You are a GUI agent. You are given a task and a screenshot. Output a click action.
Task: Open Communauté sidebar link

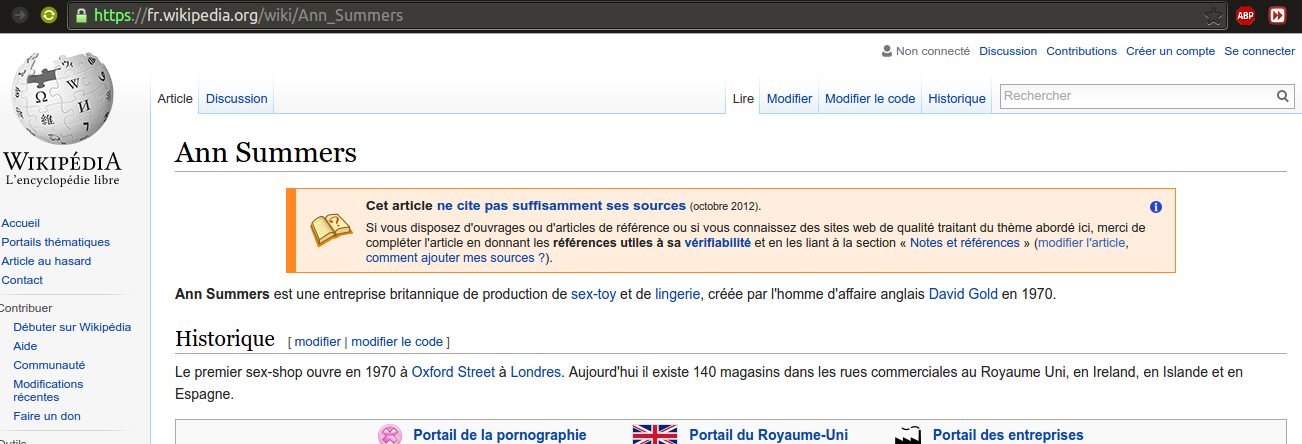click(49, 365)
